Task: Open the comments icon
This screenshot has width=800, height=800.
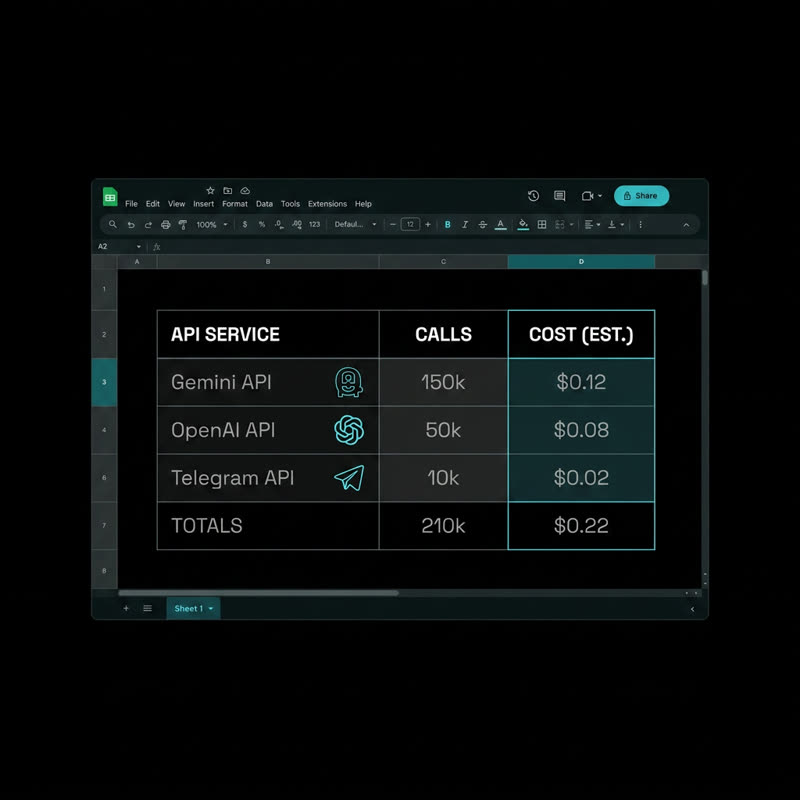Action: click(x=560, y=196)
